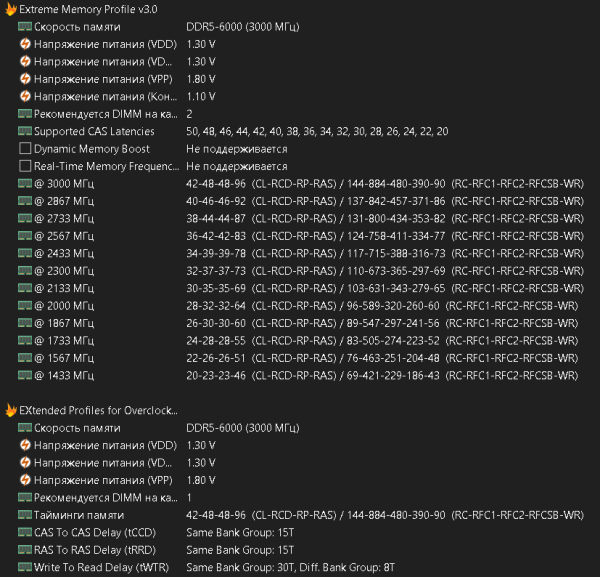600x577 pixels.
Task: Click the chip icon beside @ 1433 МГц
Action: pos(25,376)
